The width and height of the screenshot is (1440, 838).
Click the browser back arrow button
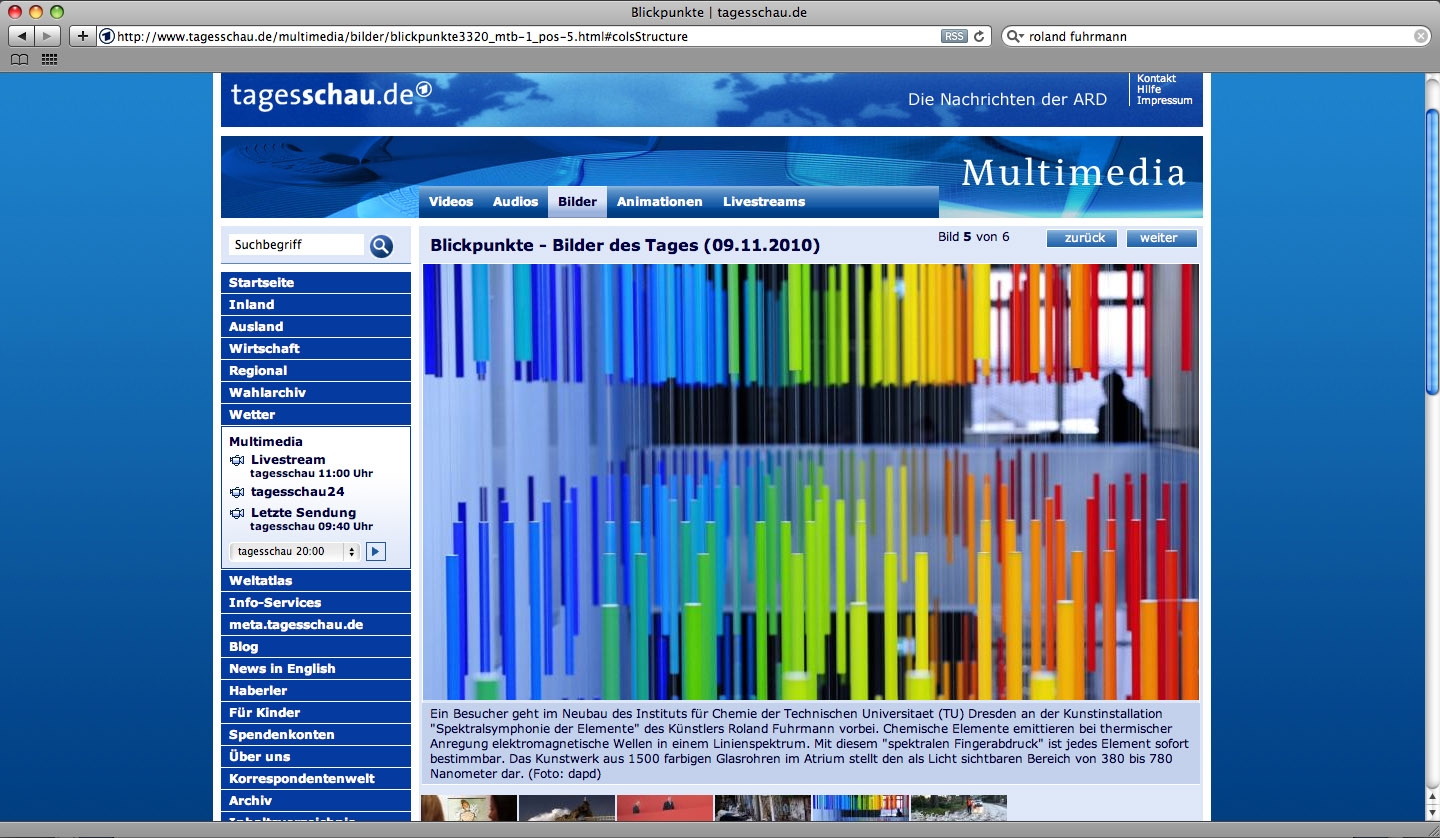tap(22, 36)
